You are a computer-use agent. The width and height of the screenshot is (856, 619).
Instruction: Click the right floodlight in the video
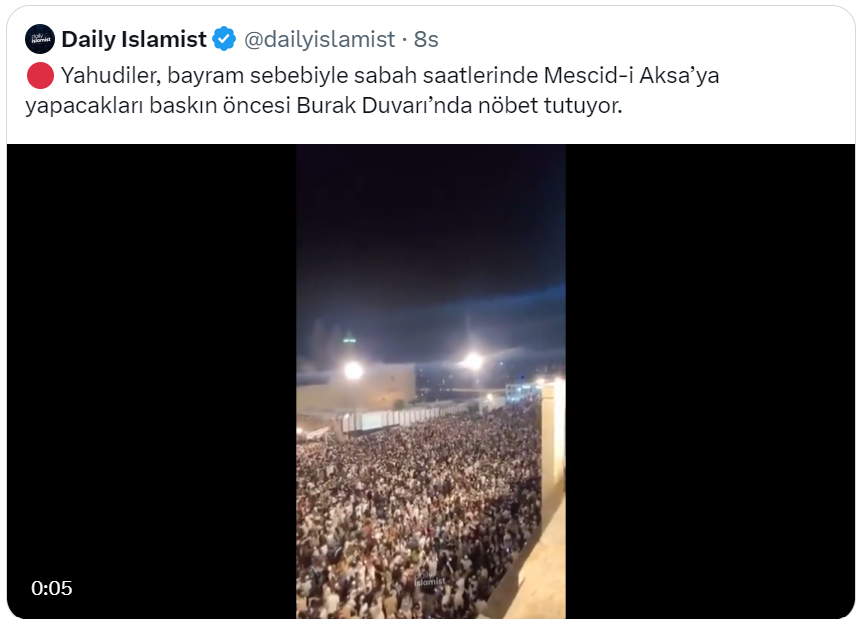(473, 361)
